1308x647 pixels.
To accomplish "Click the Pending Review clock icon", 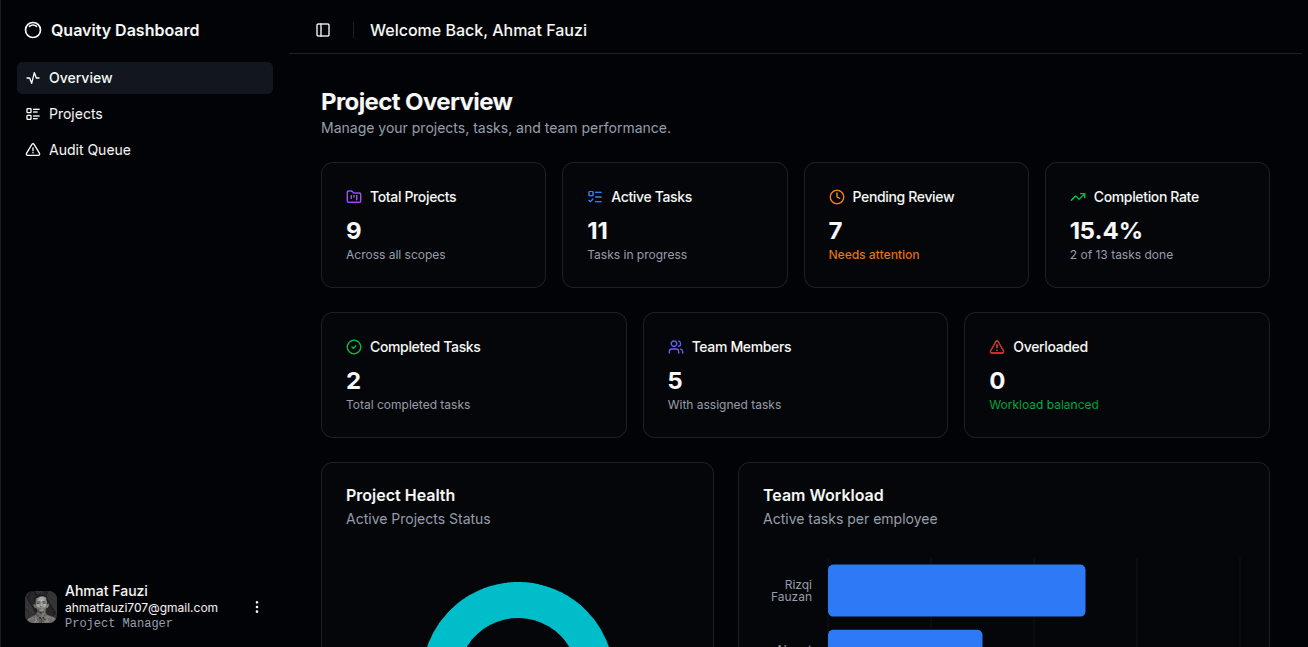I will coord(836,196).
